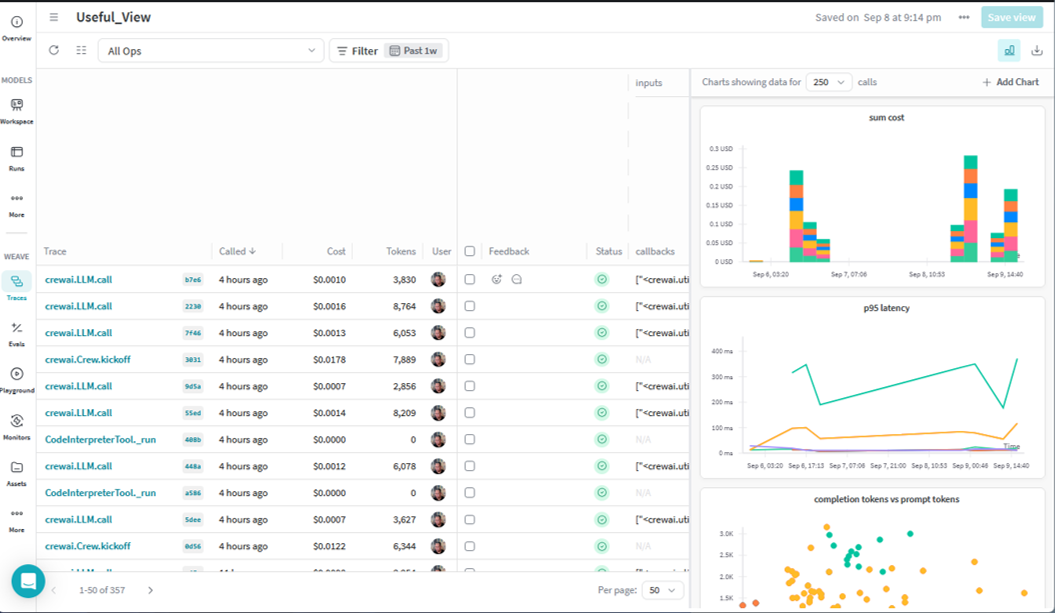Open the column manager icon
This screenshot has width=1055, height=613.
coord(81,50)
